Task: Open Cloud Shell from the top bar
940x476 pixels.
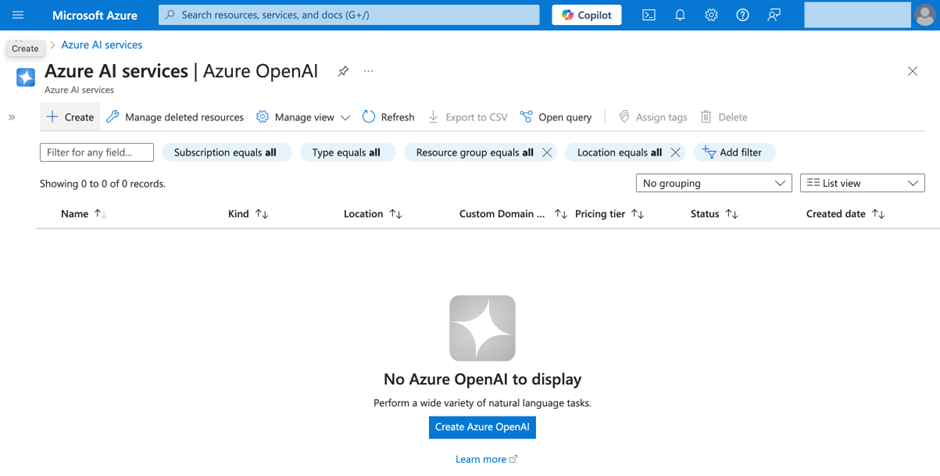Action: tap(649, 15)
